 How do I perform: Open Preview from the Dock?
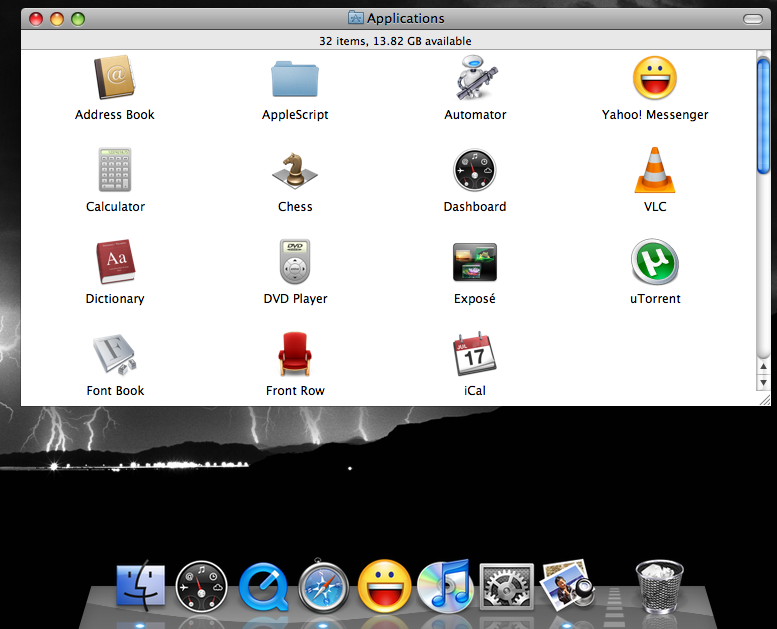click(567, 585)
